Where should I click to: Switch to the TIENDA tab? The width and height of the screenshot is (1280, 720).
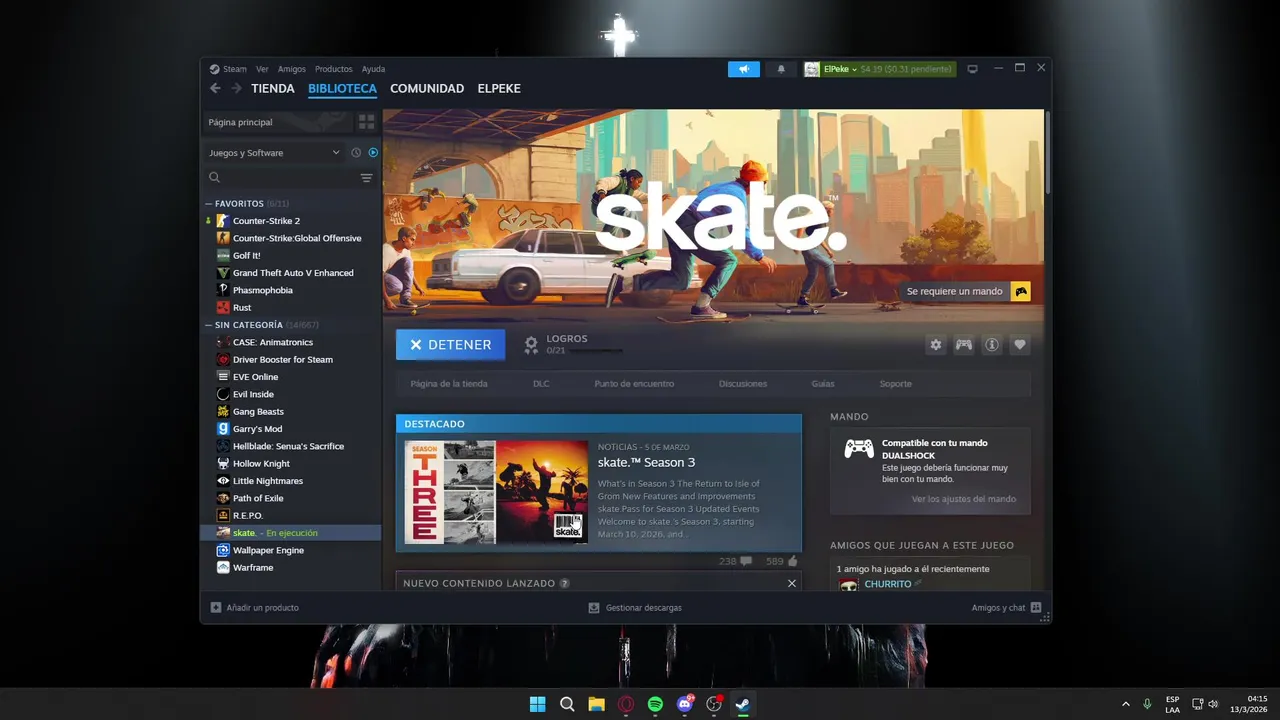273,88
